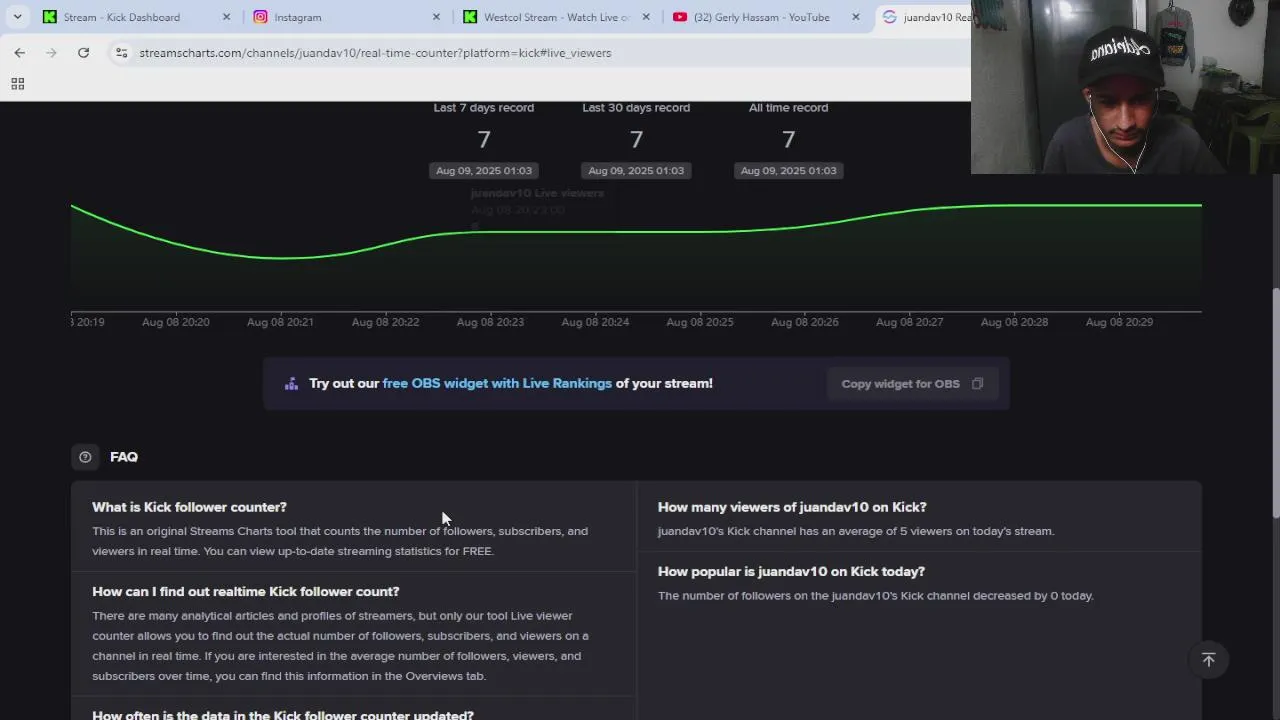
Task: Close the Gerly Hassam YouTube tab
Action: tap(856, 17)
